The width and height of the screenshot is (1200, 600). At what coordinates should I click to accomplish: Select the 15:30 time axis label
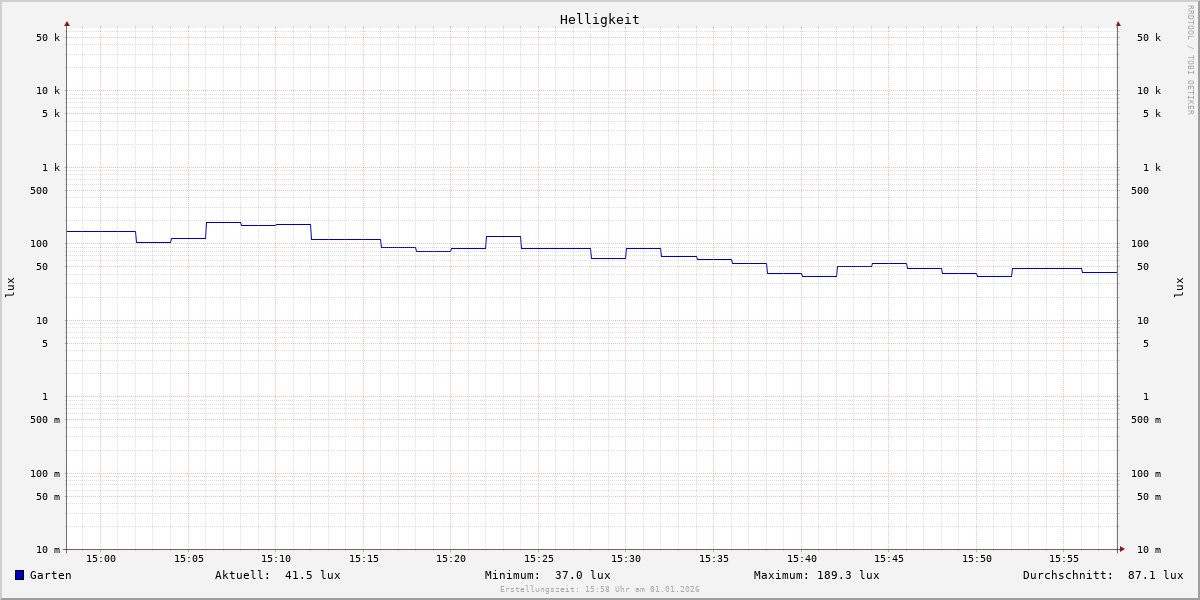pyautogui.click(x=626, y=559)
